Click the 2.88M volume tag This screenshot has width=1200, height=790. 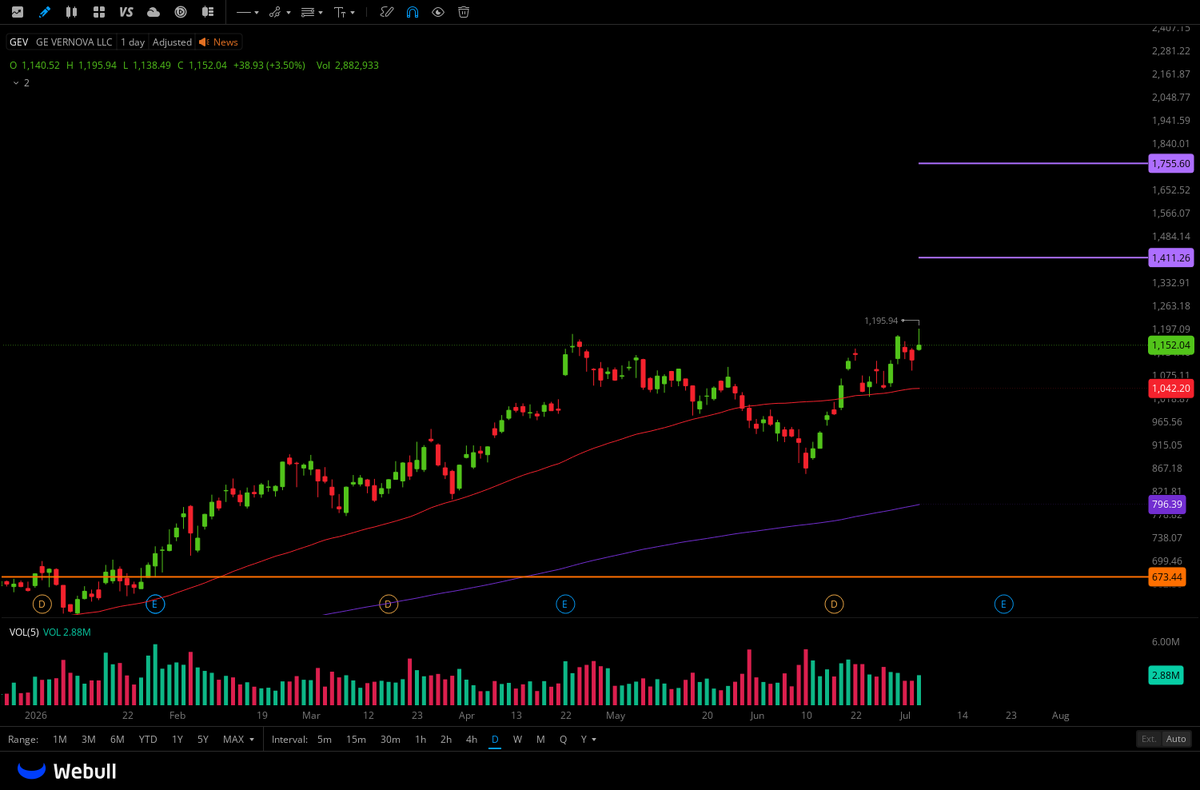(x=1166, y=676)
